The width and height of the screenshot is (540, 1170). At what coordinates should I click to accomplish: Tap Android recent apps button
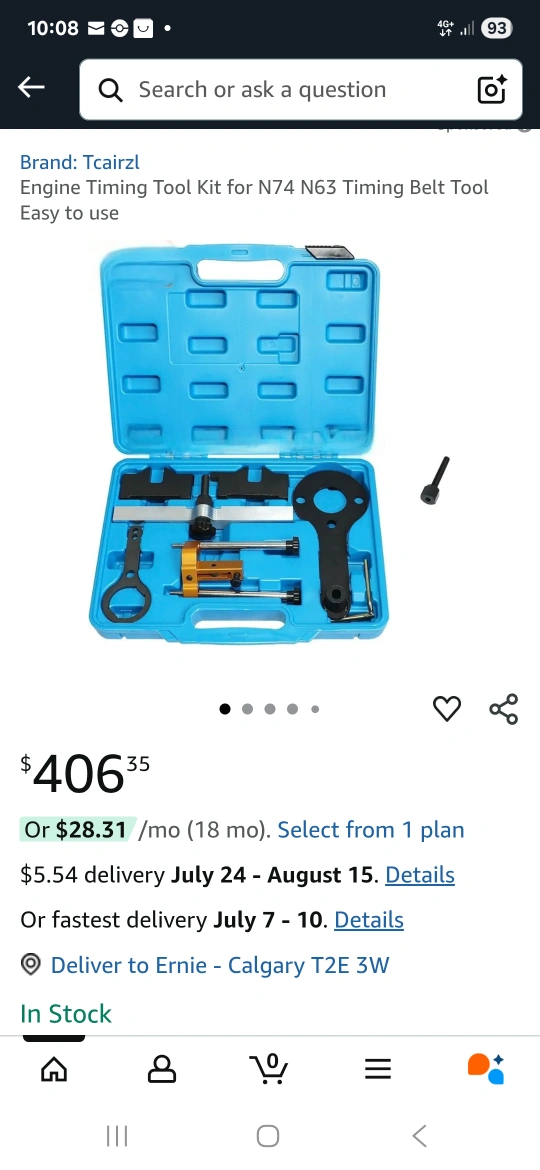117,1136
